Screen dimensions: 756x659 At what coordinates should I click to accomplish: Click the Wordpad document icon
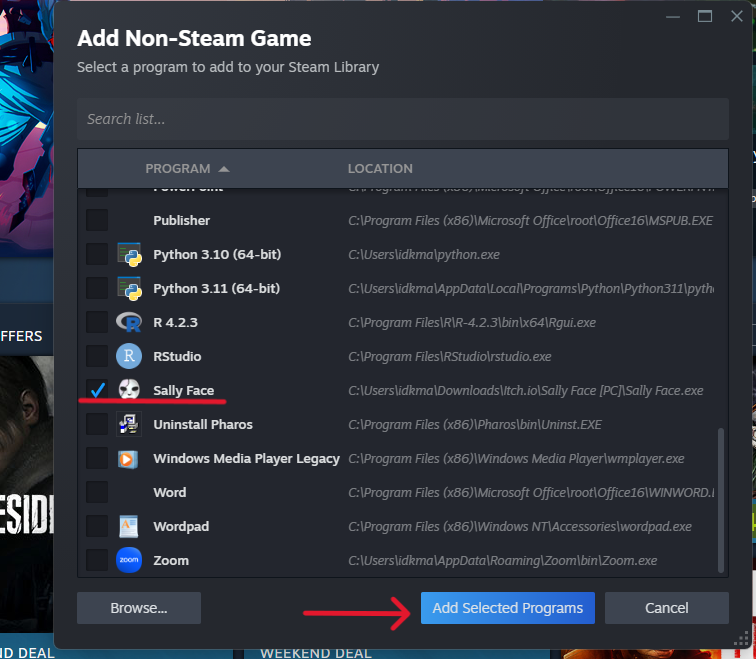(x=129, y=526)
